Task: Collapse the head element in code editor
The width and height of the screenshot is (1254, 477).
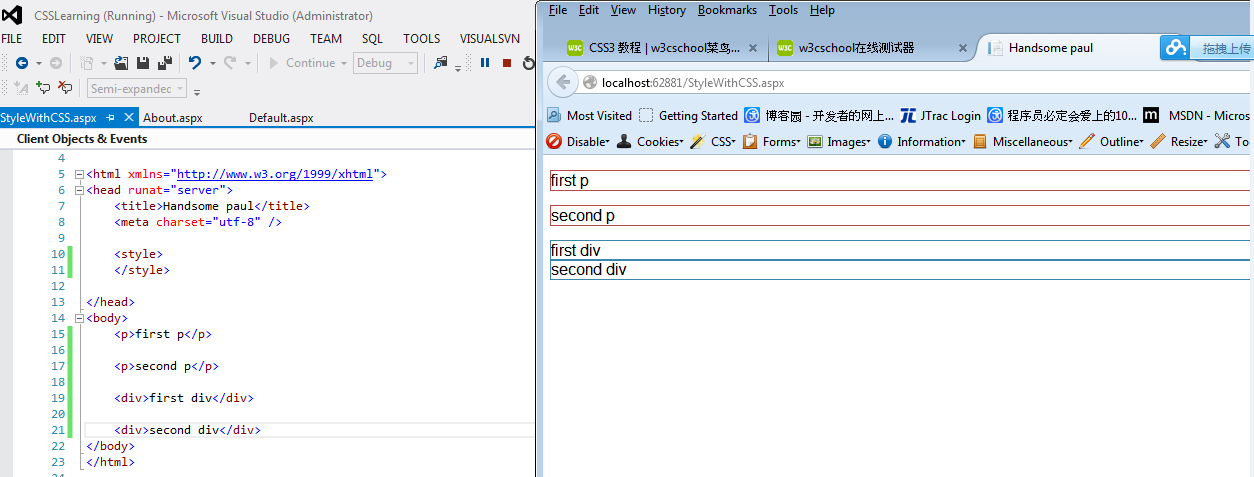Action: point(79,190)
